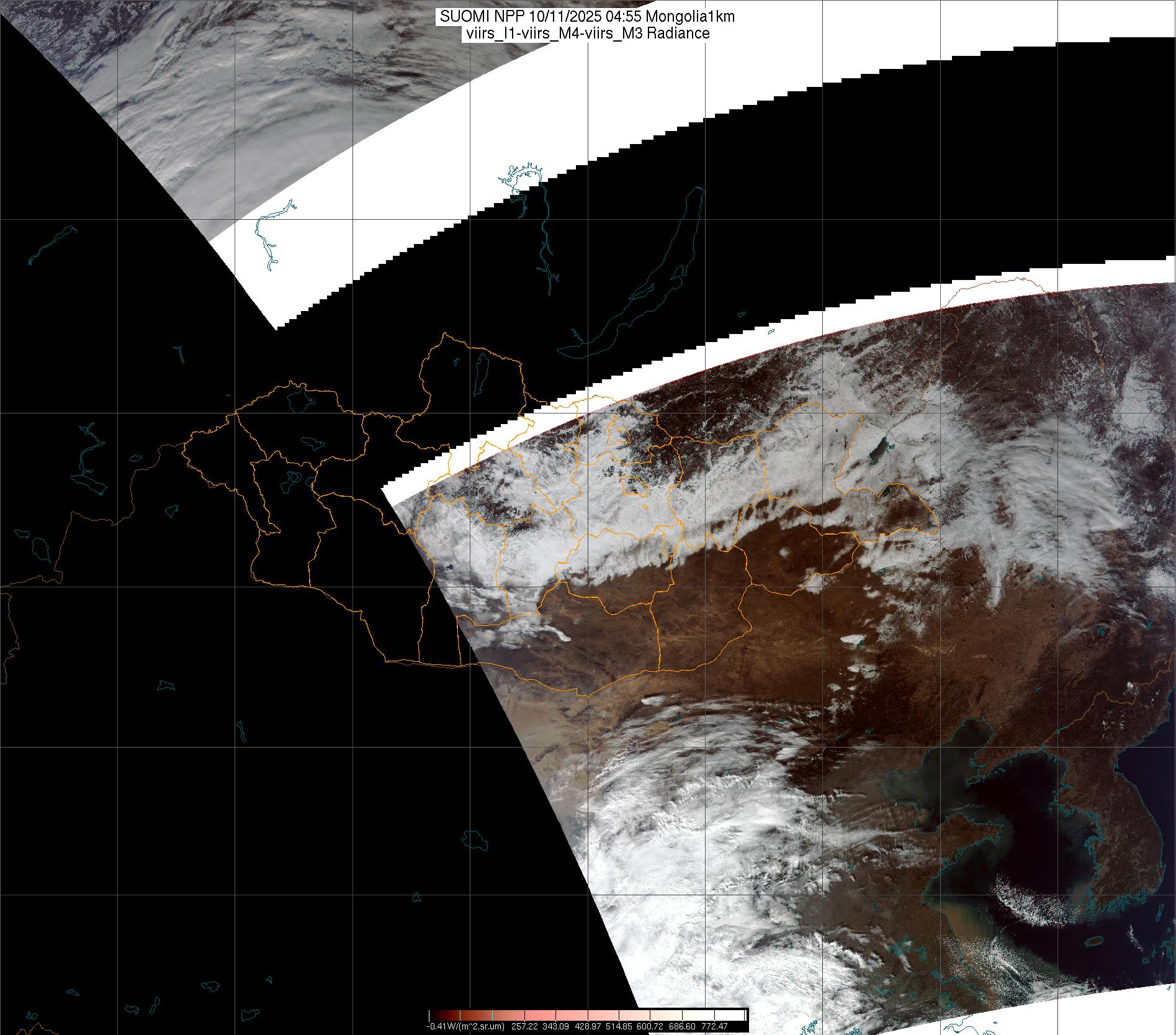Viewport: 1176px width, 1035px height.
Task: Click the "-0.41W/(m^2.sr.um)" scale label
Action: [x=465, y=1026]
